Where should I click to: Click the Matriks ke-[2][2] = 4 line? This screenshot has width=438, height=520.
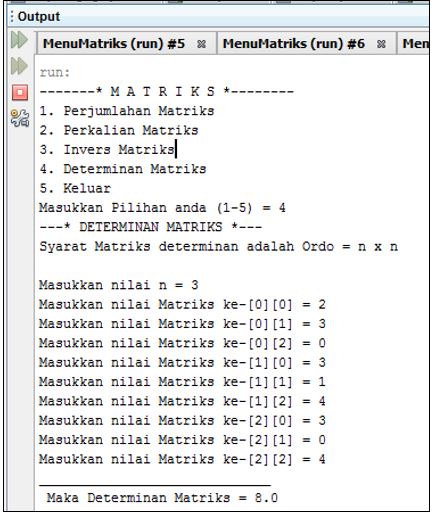point(182,459)
